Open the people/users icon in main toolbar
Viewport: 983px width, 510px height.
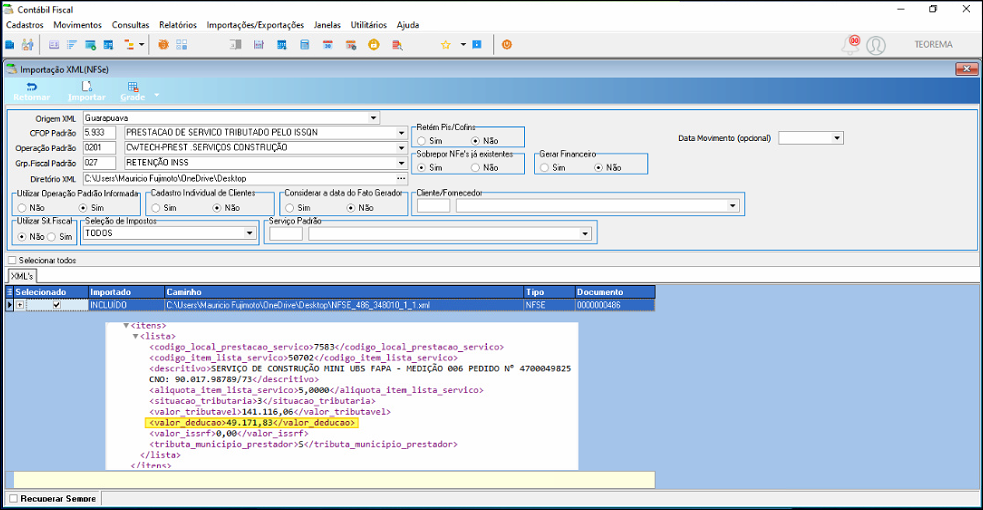tap(27, 44)
